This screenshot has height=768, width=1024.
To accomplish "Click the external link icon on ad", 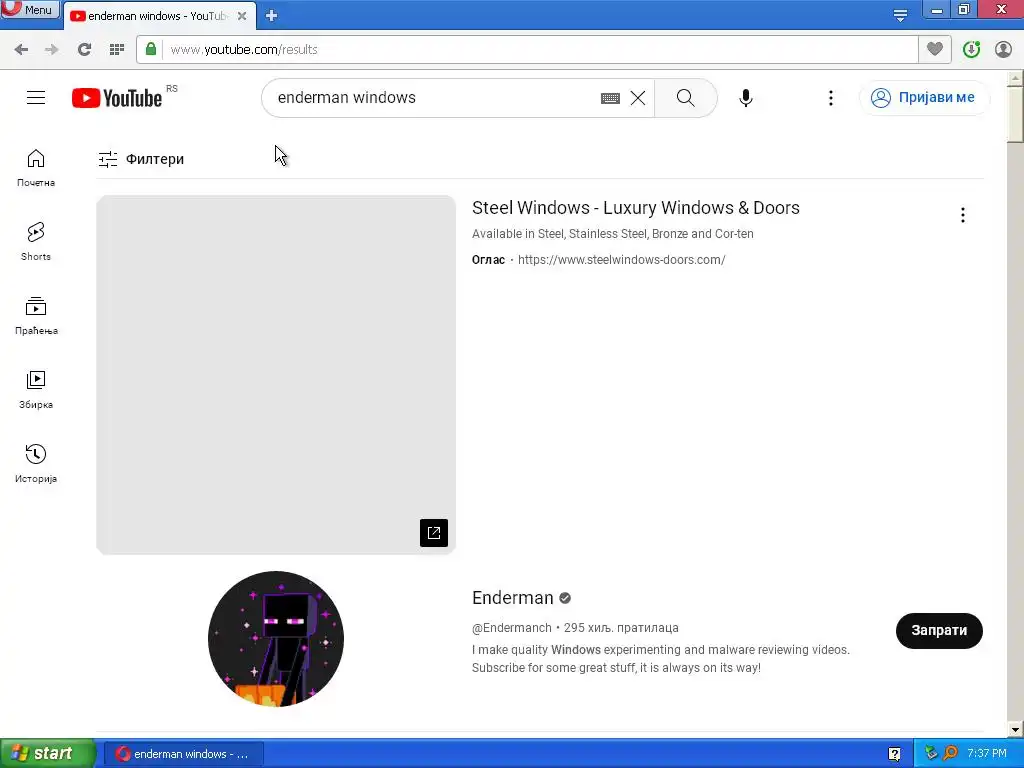I will coord(434,533).
